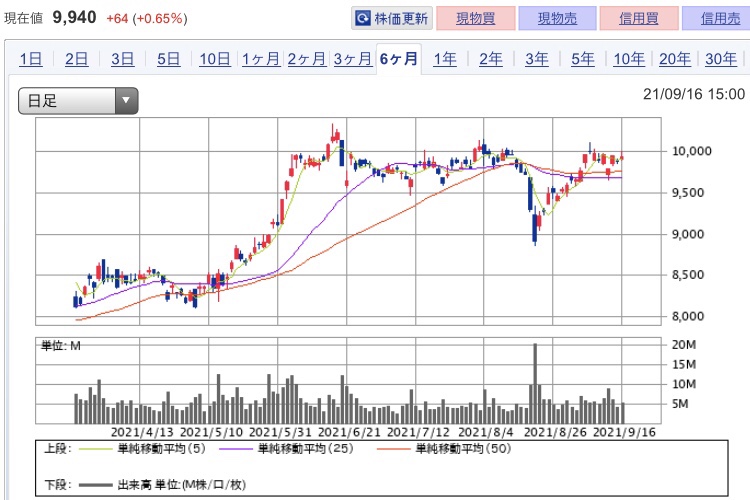The height and width of the screenshot is (500, 750).
Task: Click the 10M volume axis label
Action: [x=684, y=384]
